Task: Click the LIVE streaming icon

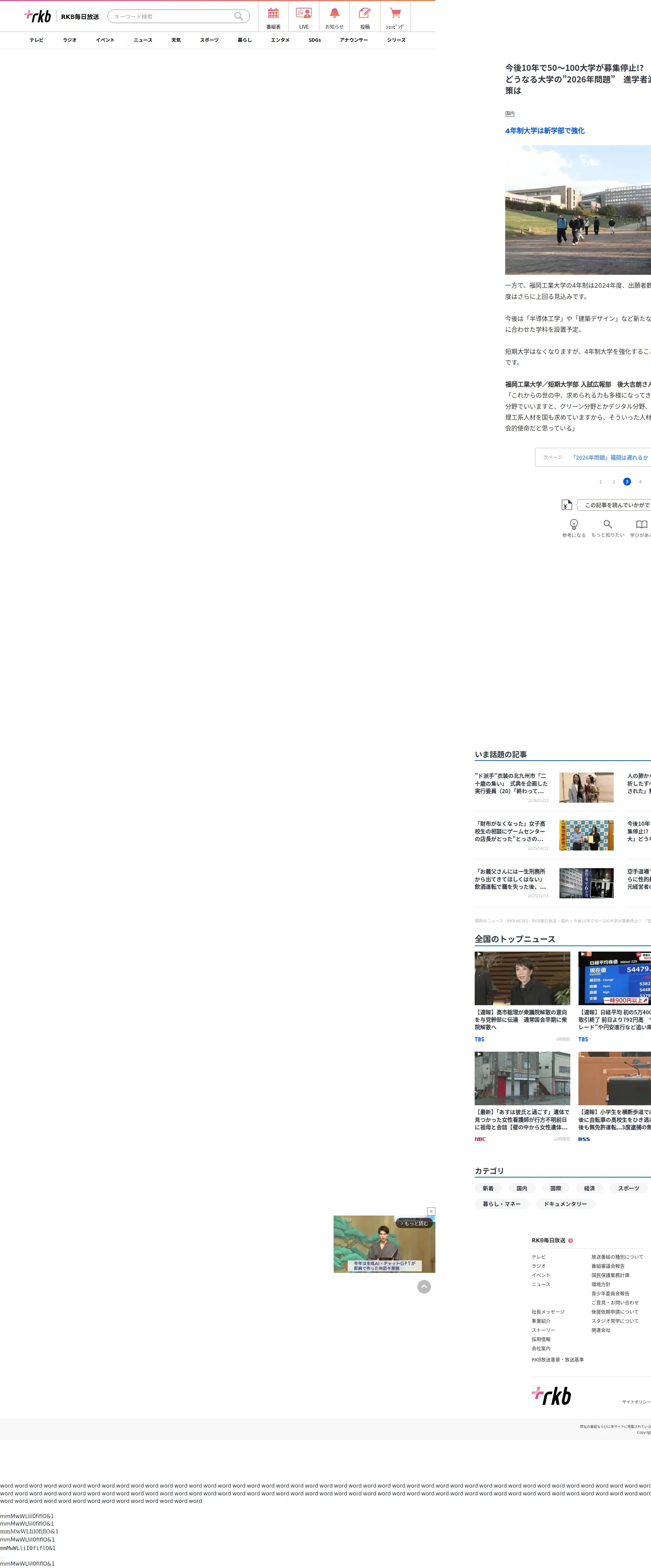Action: [x=303, y=17]
